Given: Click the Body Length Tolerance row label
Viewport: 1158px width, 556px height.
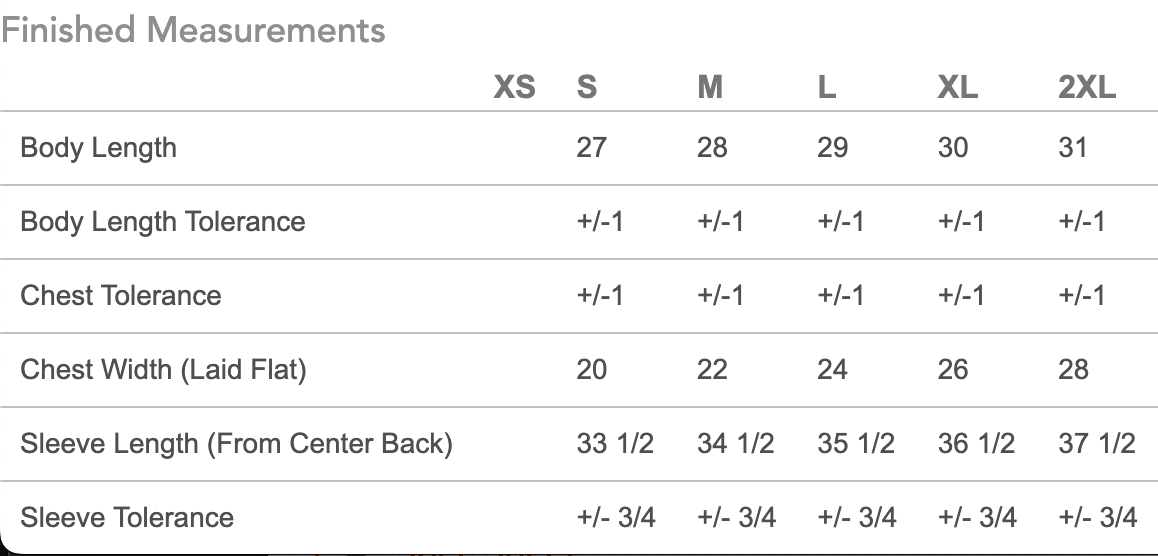Looking at the screenshot, I should [162, 222].
